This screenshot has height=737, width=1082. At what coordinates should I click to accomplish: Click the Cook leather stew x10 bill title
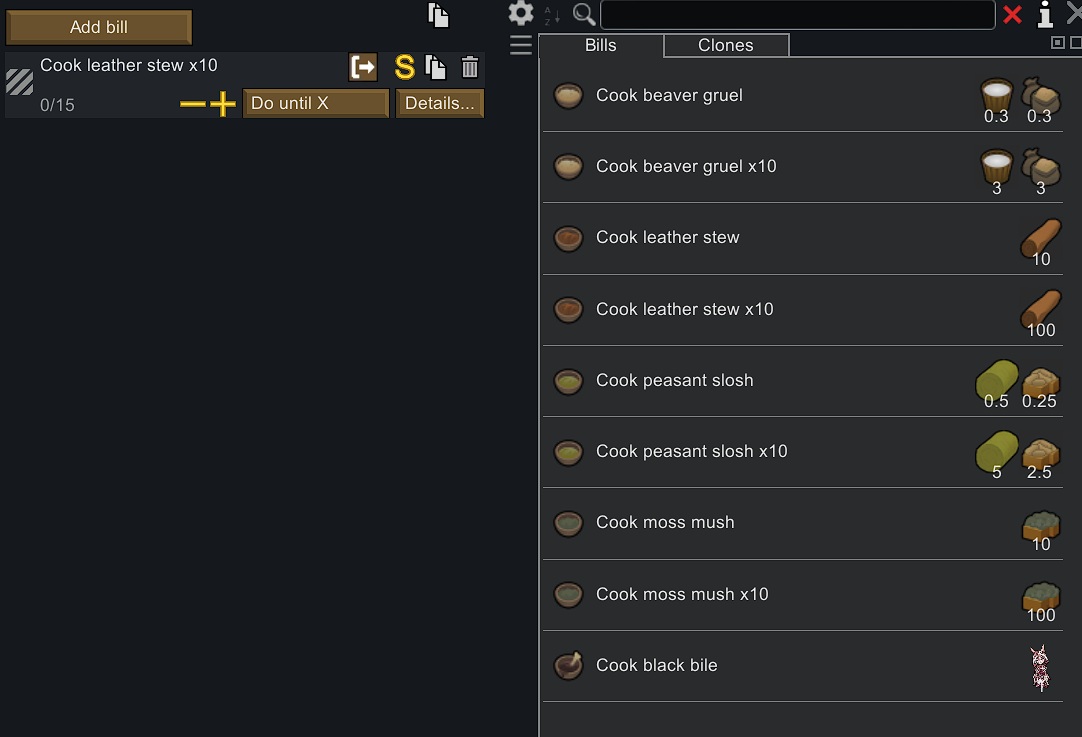click(x=129, y=66)
